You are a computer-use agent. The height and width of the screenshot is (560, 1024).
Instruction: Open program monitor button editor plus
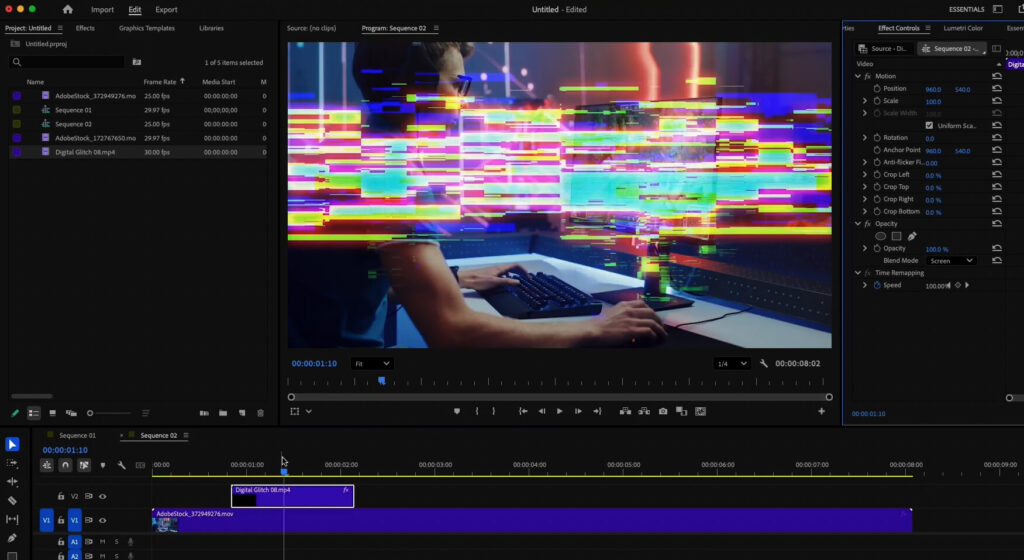coord(822,411)
